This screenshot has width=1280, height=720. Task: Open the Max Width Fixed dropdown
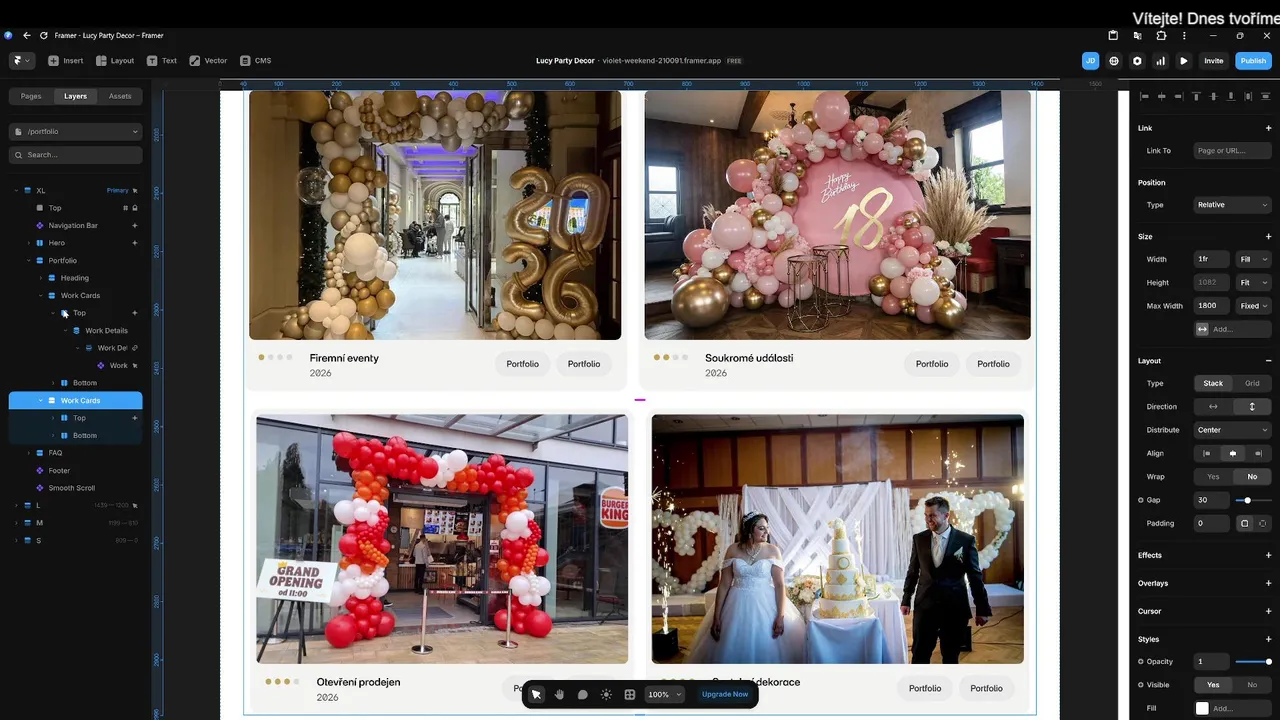1254,306
